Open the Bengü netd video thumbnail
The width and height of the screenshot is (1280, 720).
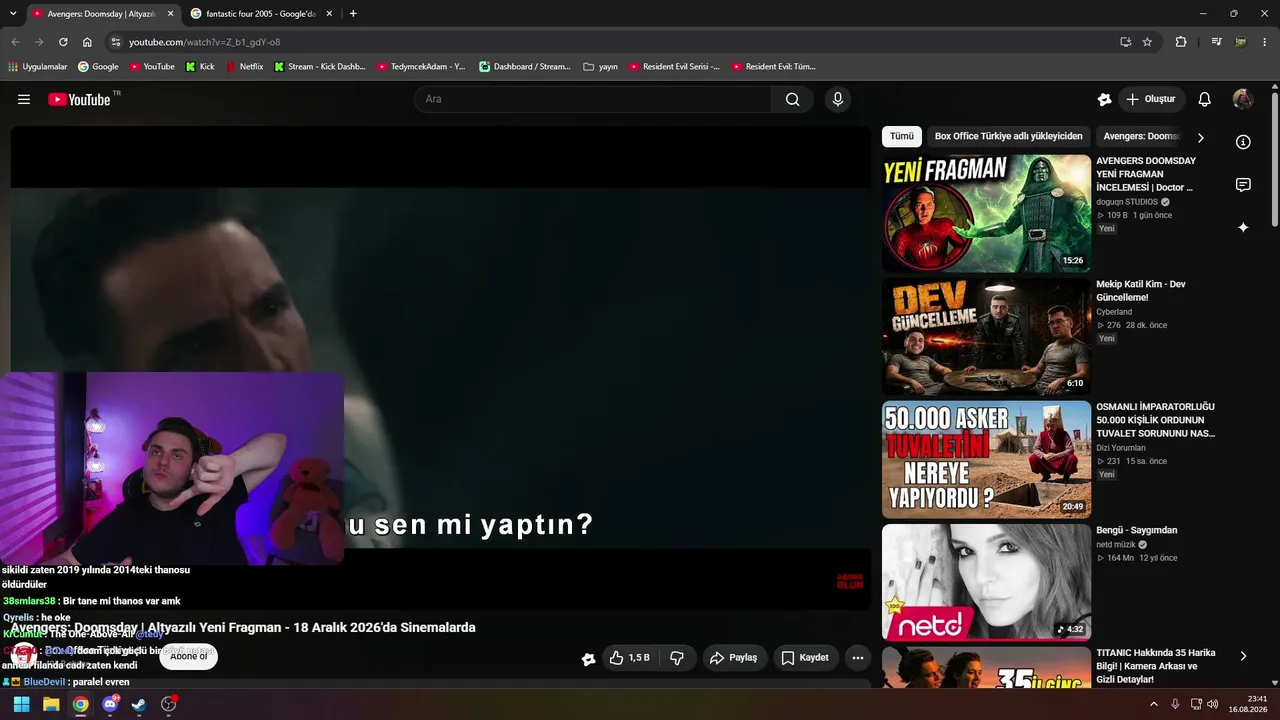tap(986, 582)
